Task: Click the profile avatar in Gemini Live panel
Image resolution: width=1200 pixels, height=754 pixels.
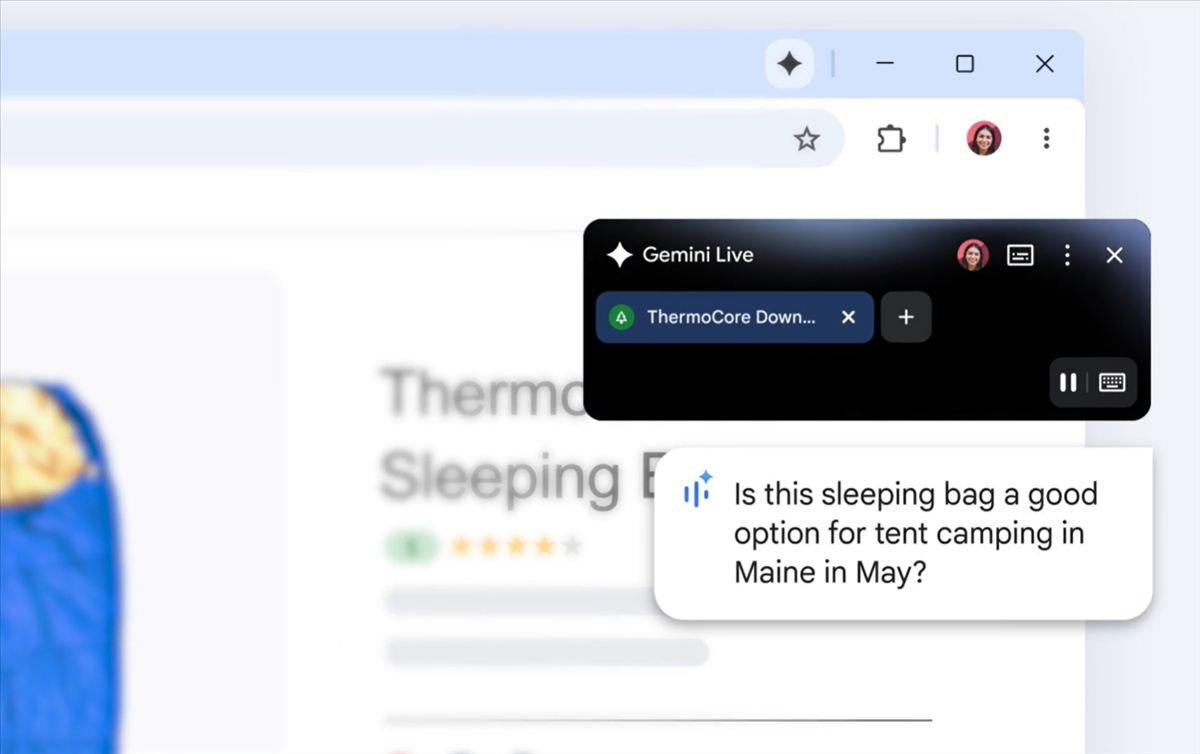Action: click(x=973, y=255)
